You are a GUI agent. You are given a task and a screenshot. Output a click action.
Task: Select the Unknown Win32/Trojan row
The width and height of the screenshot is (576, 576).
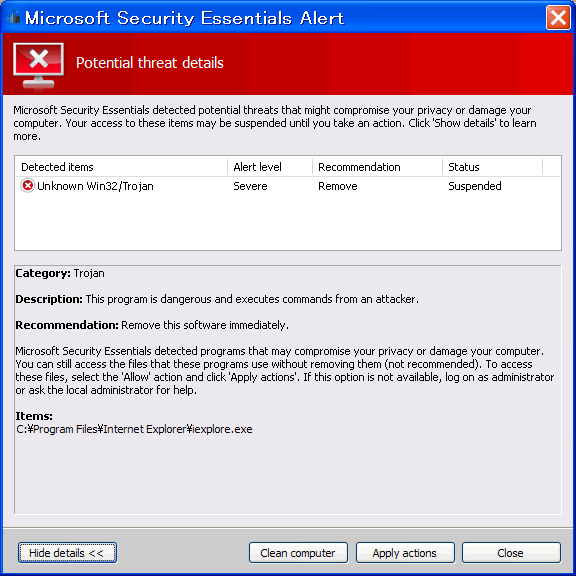coord(288,186)
